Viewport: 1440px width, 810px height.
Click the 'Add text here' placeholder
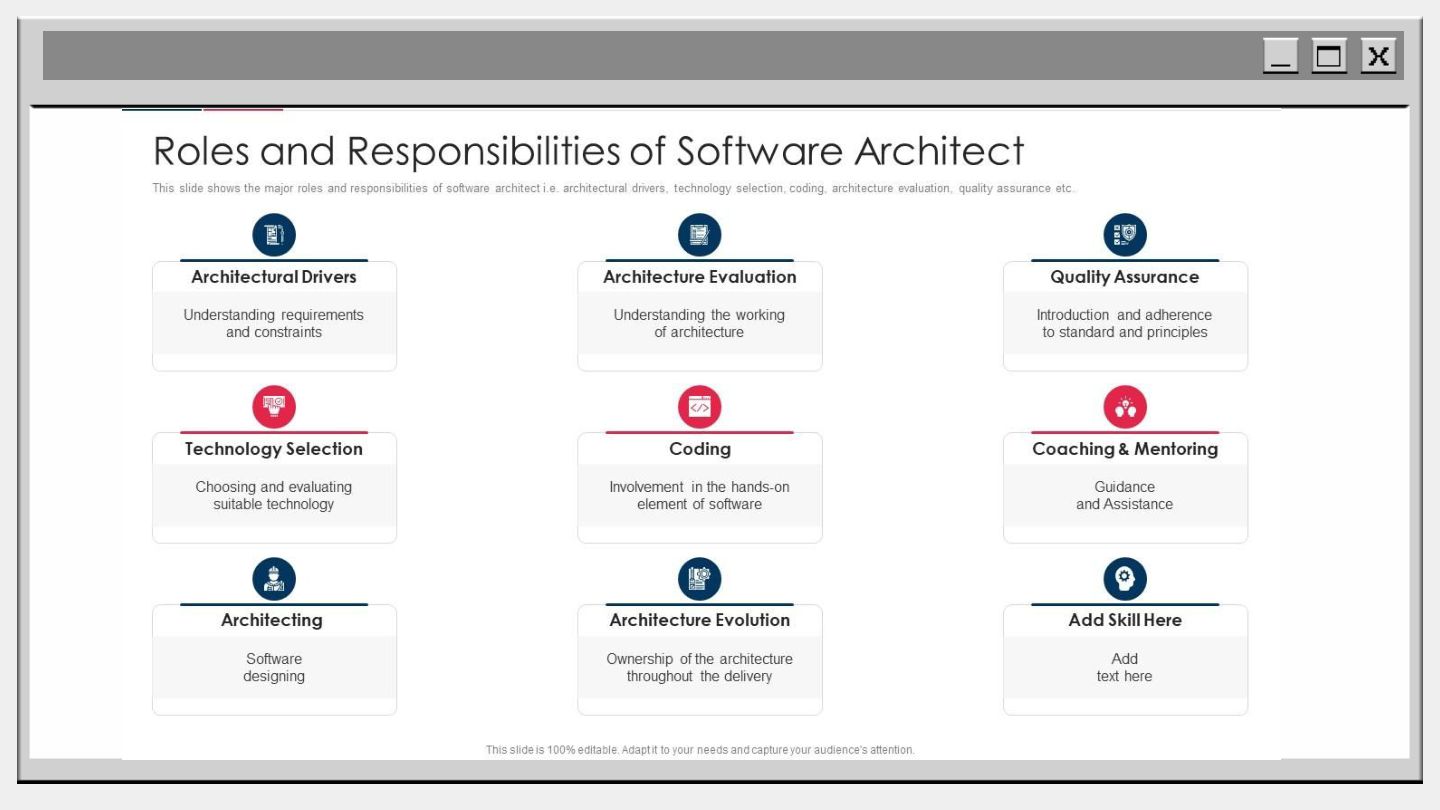click(x=1125, y=667)
